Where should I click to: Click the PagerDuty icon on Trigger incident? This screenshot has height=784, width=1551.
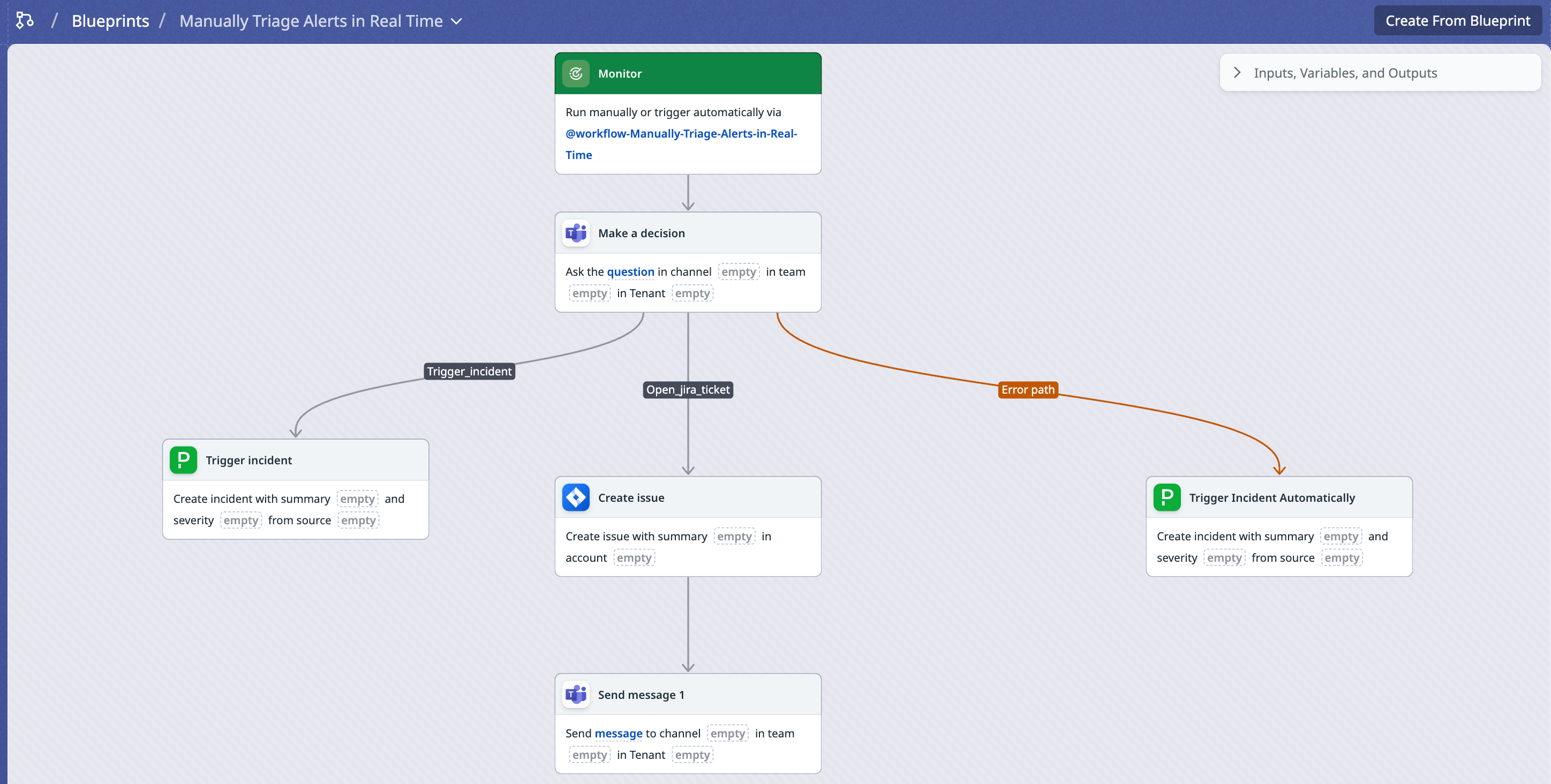pyautogui.click(x=183, y=460)
